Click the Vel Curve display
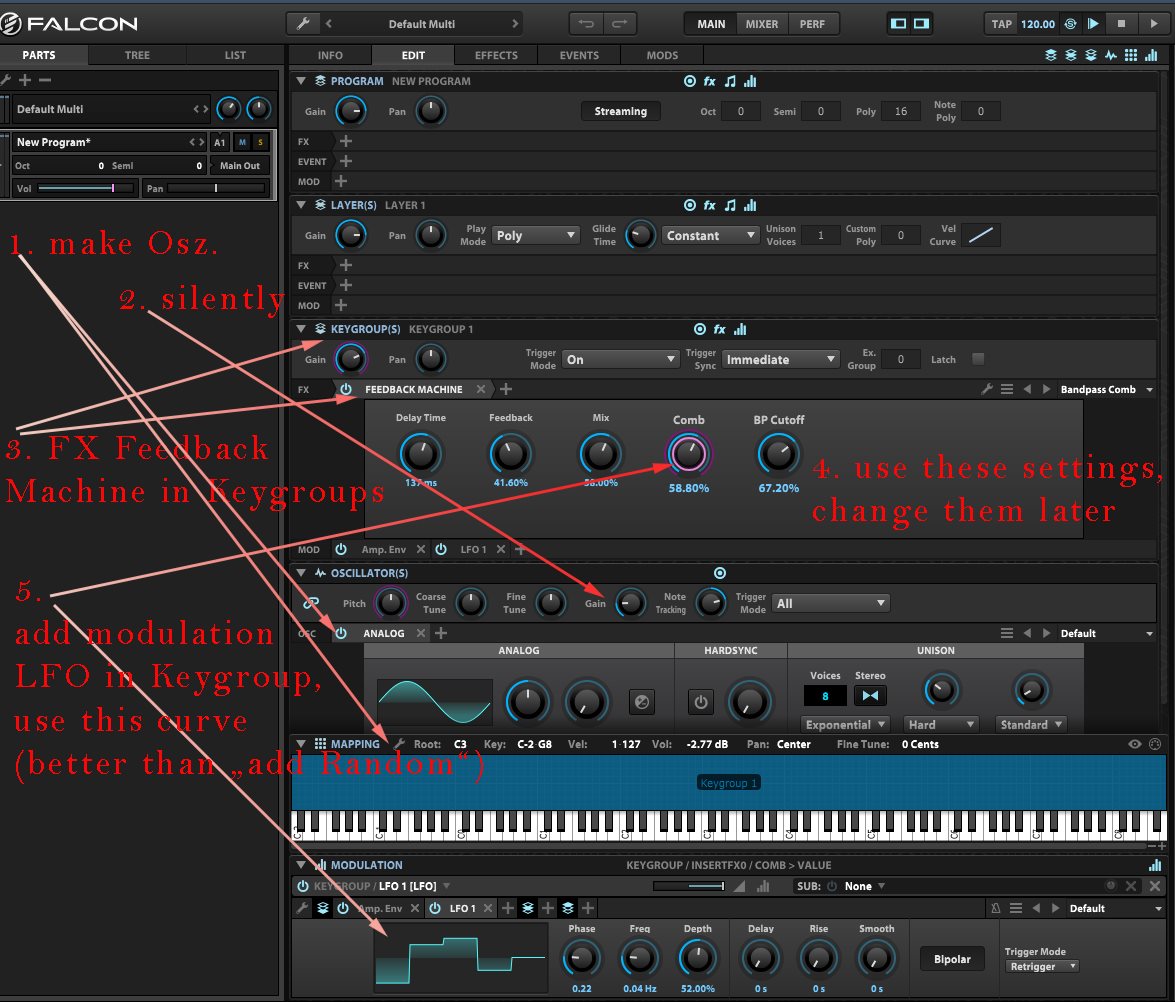The width and height of the screenshot is (1175, 1002). pyautogui.click(x=981, y=235)
